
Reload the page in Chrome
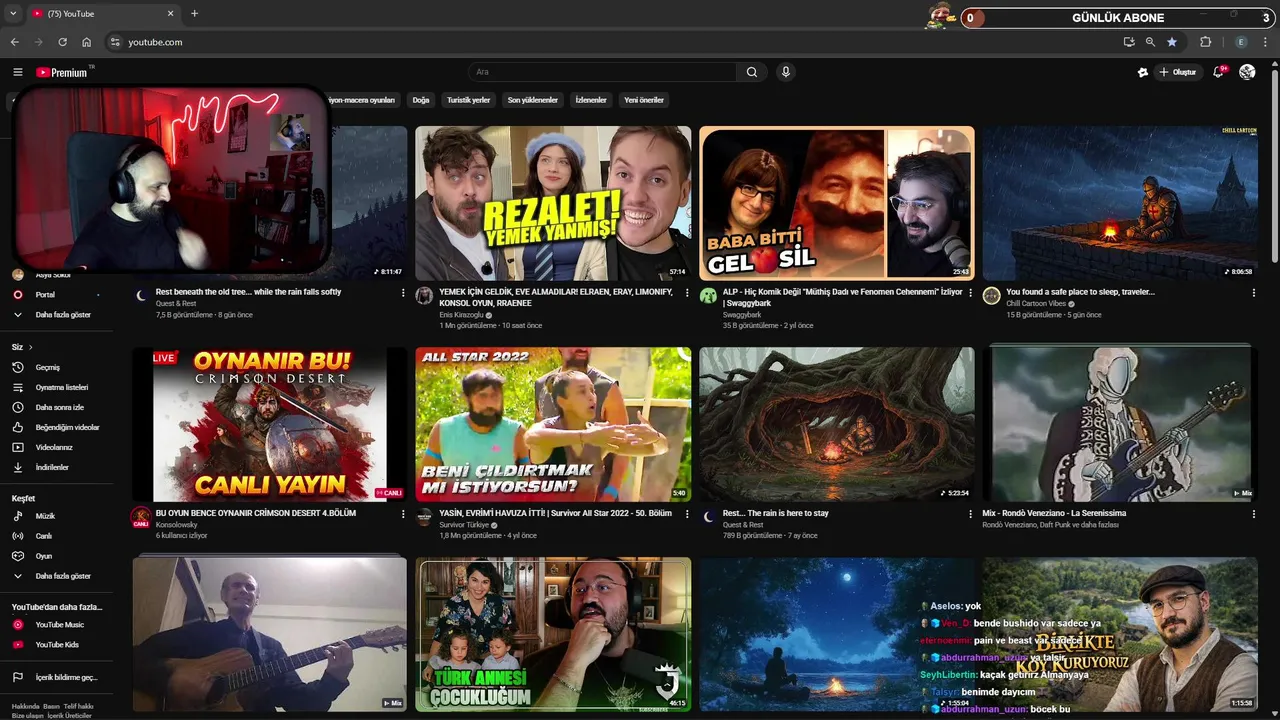[62, 42]
